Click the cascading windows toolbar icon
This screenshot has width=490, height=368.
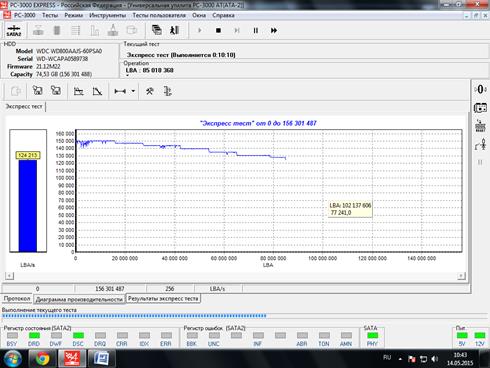click(156, 30)
